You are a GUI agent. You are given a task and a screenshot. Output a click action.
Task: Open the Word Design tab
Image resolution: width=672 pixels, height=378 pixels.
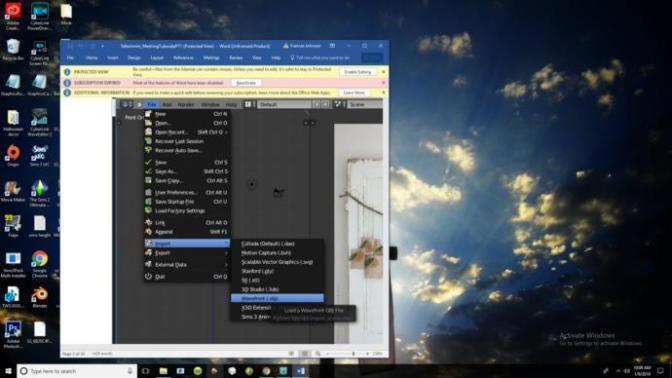tap(134, 57)
